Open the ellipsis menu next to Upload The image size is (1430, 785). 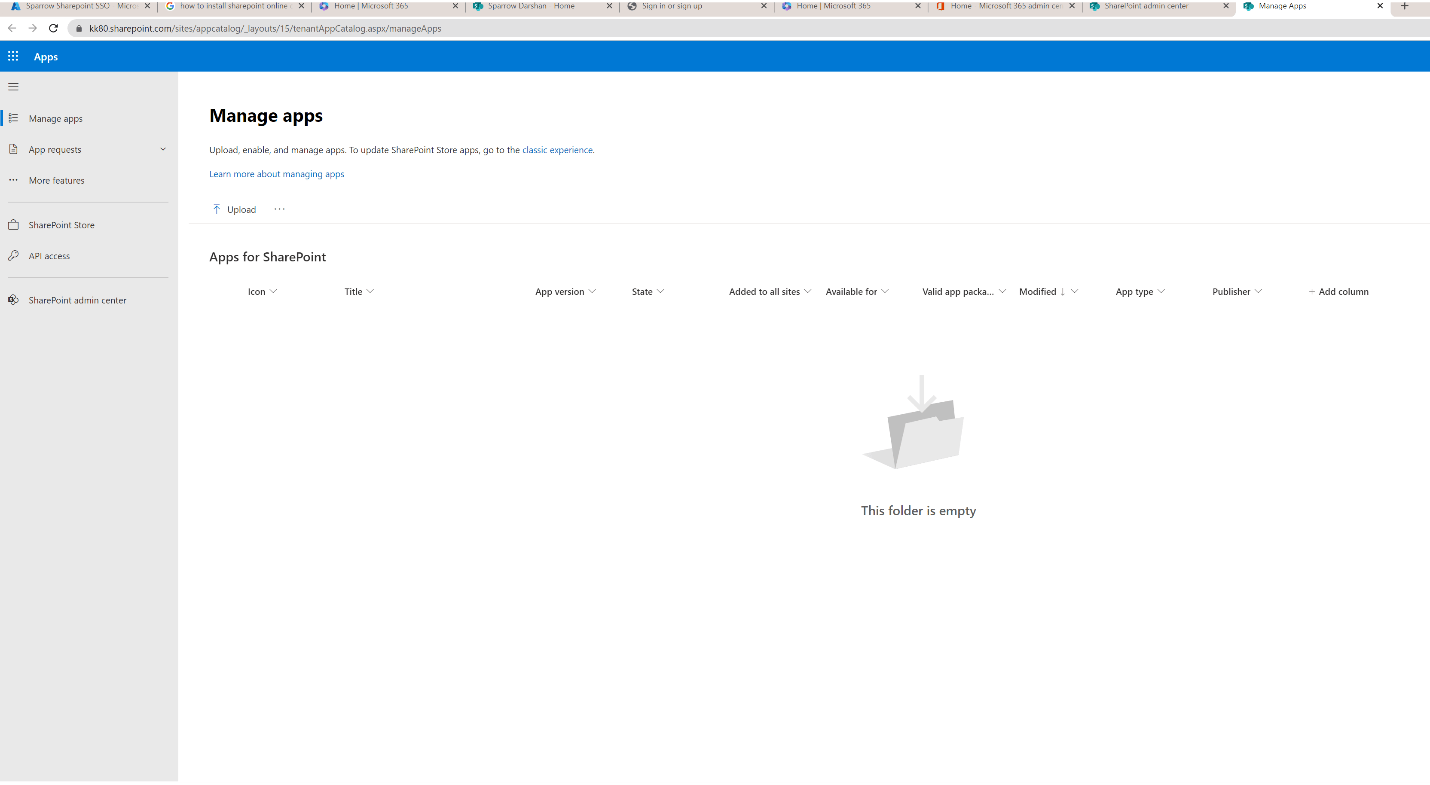pos(279,209)
